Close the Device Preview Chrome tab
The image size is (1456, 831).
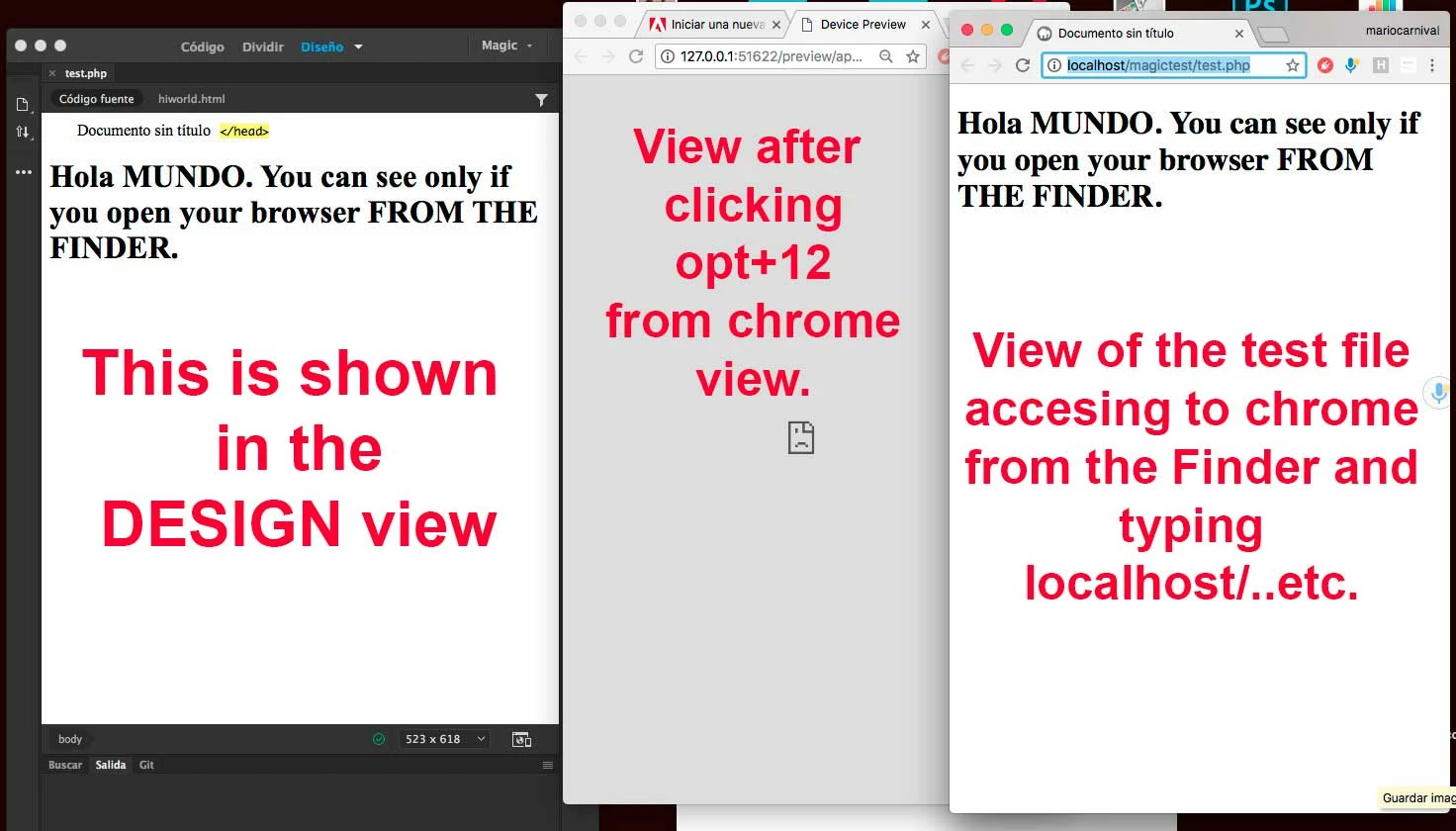[926, 25]
